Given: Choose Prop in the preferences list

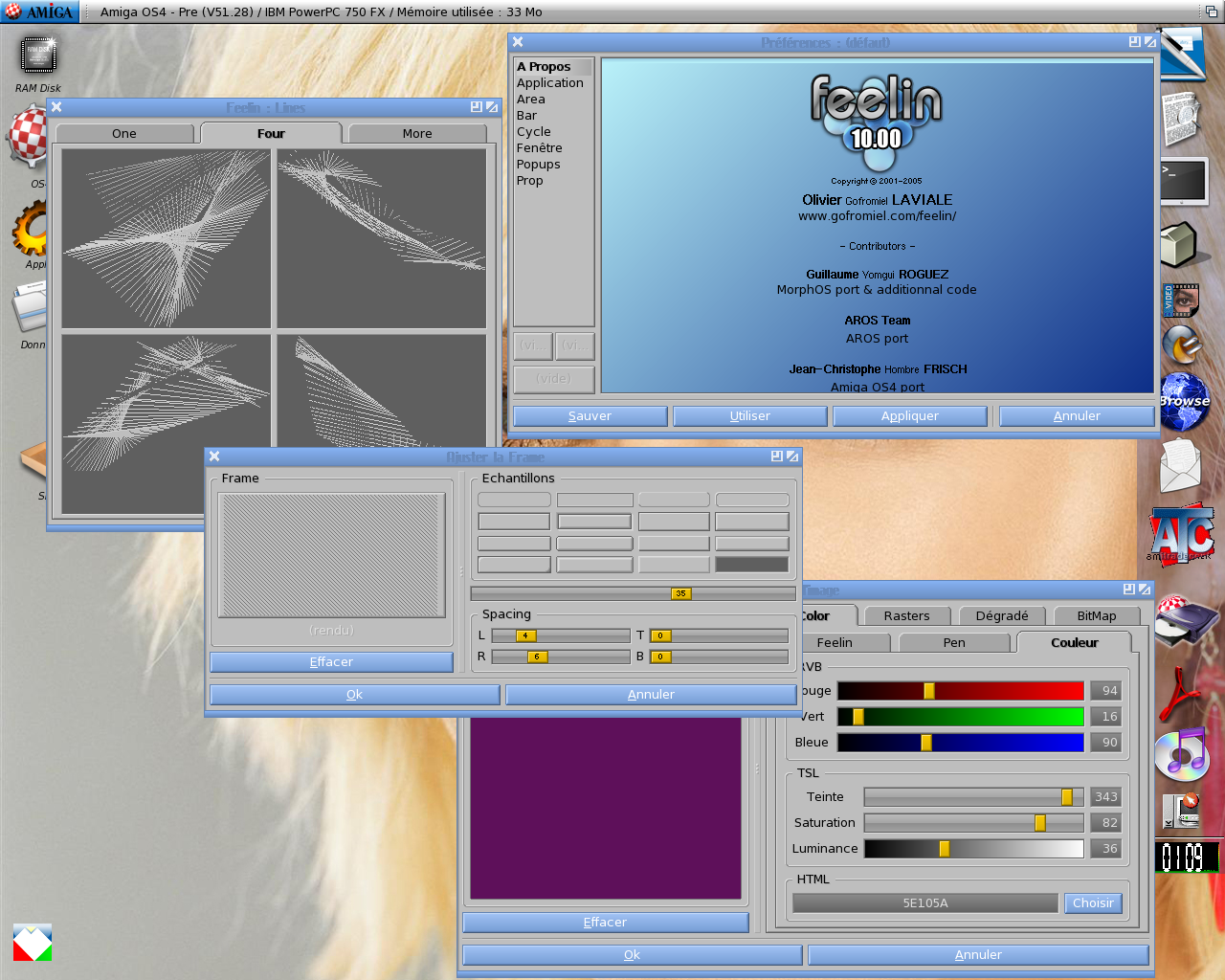Looking at the screenshot, I should click(553, 181).
